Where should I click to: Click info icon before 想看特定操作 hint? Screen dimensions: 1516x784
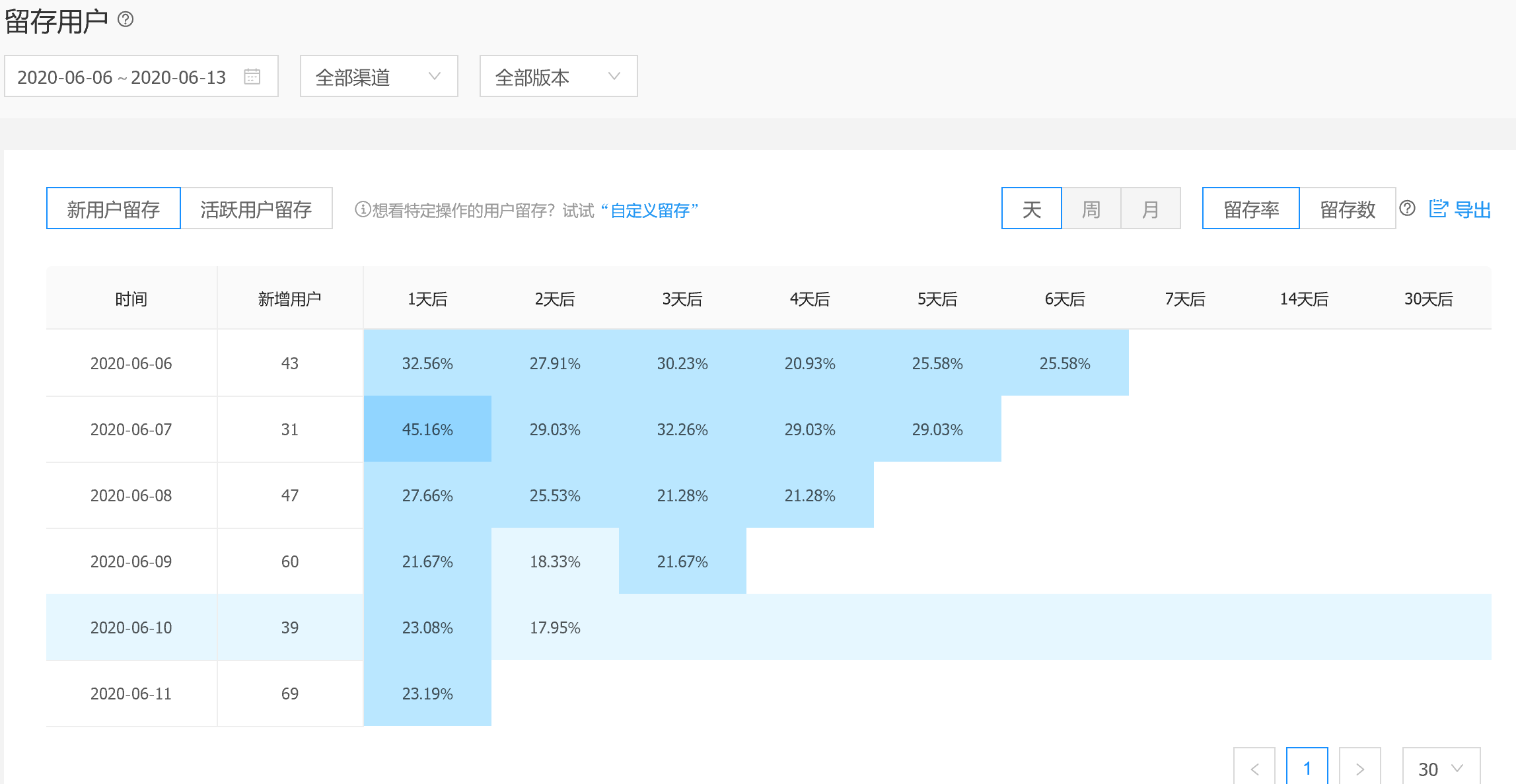tap(362, 209)
